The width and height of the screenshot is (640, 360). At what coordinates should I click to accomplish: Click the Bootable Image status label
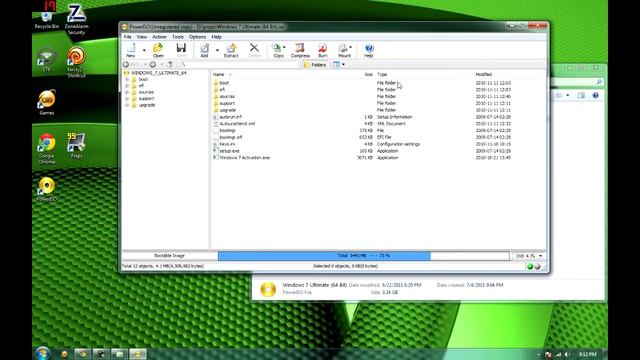click(x=169, y=256)
